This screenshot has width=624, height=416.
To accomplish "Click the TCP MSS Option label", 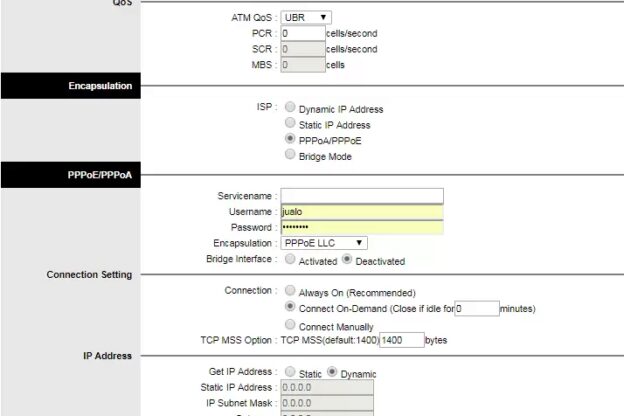I will [x=236, y=340].
